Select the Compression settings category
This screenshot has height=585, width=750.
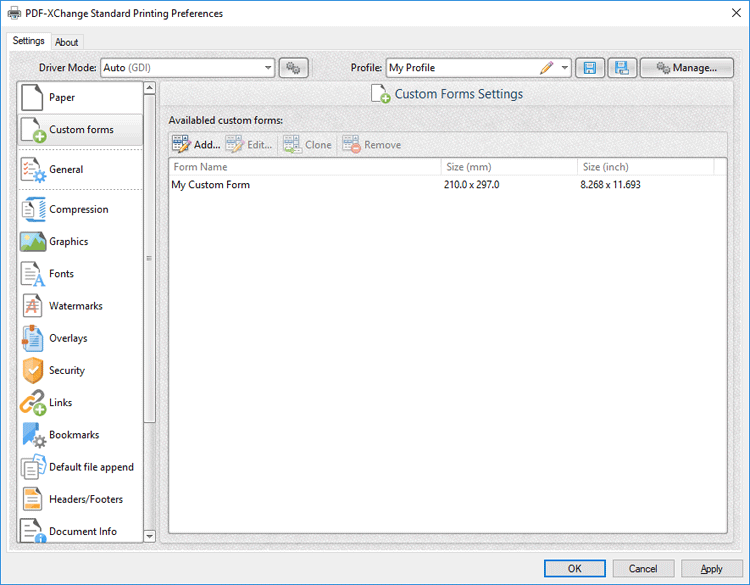pyautogui.click(x=78, y=210)
